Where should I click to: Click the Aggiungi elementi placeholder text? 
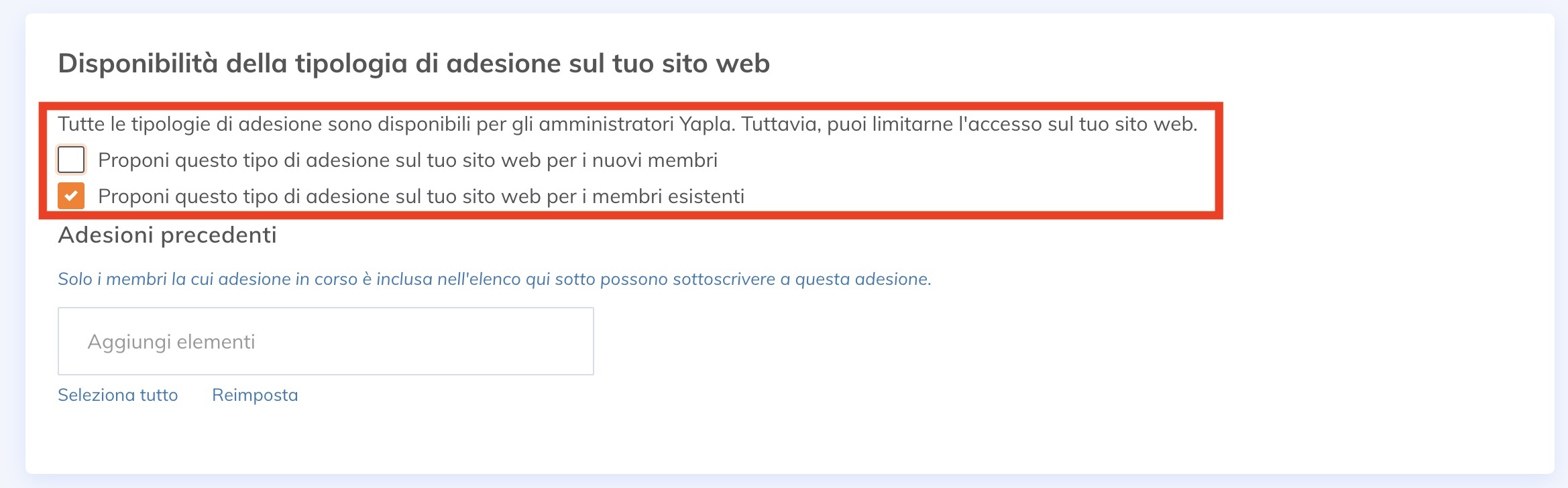click(170, 341)
